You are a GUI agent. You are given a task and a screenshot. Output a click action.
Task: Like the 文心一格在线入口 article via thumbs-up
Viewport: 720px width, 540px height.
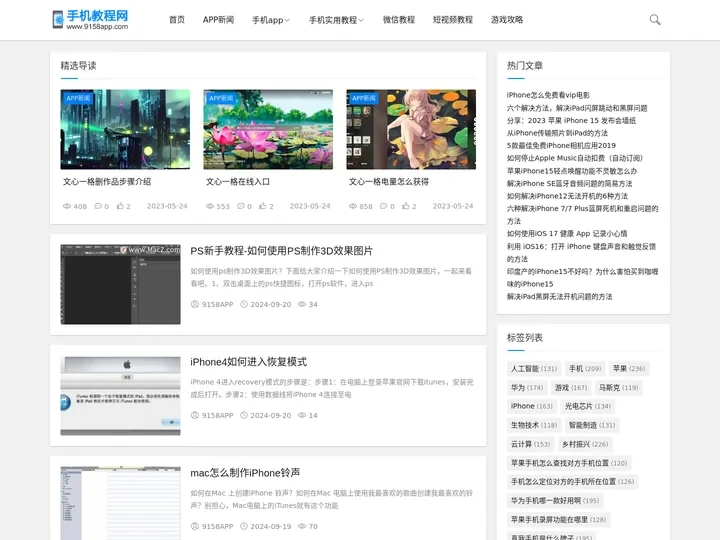[263, 206]
